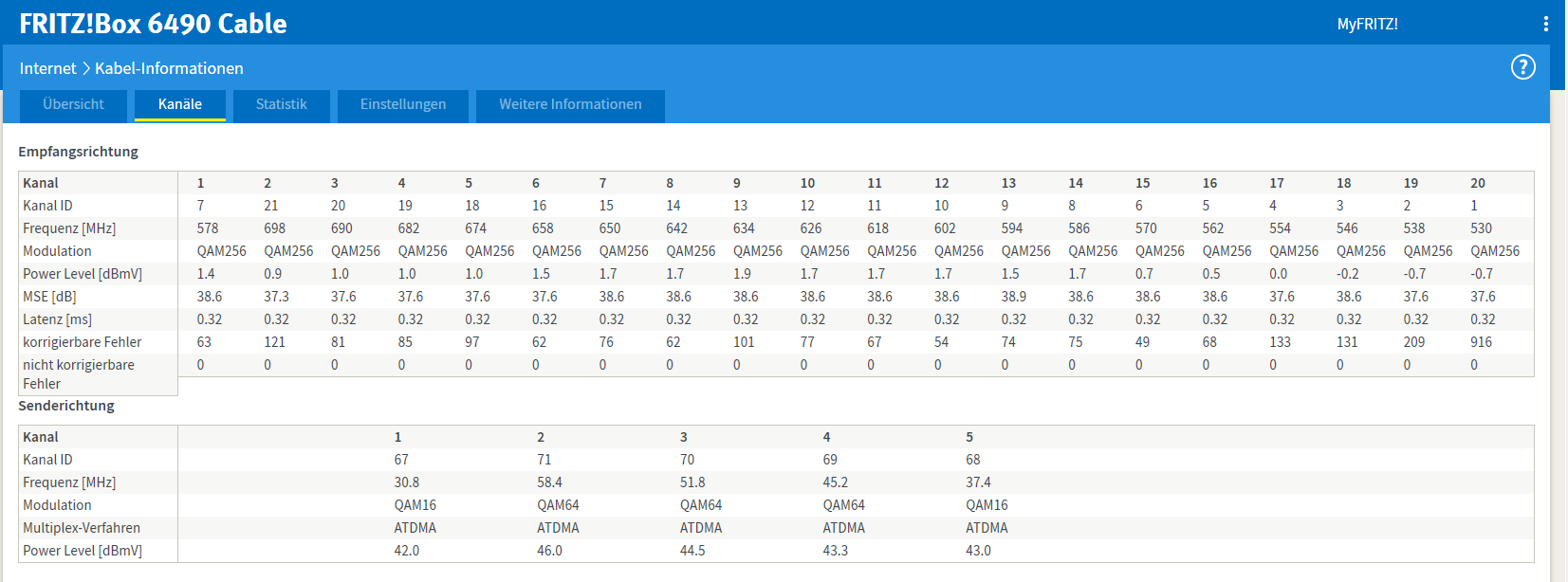Click upstream Kanal ID 67 cell

pos(401,460)
